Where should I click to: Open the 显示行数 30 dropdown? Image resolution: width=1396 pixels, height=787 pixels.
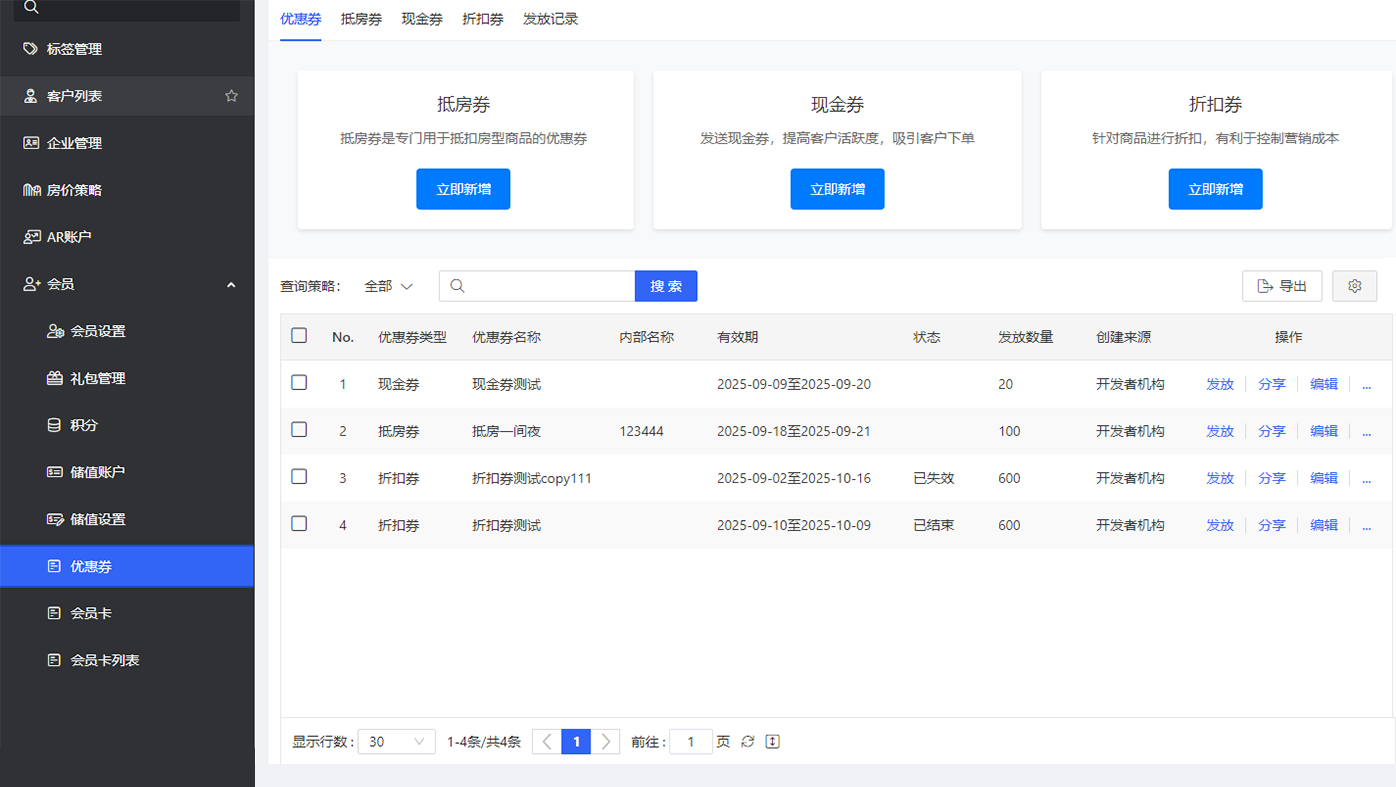tap(396, 741)
